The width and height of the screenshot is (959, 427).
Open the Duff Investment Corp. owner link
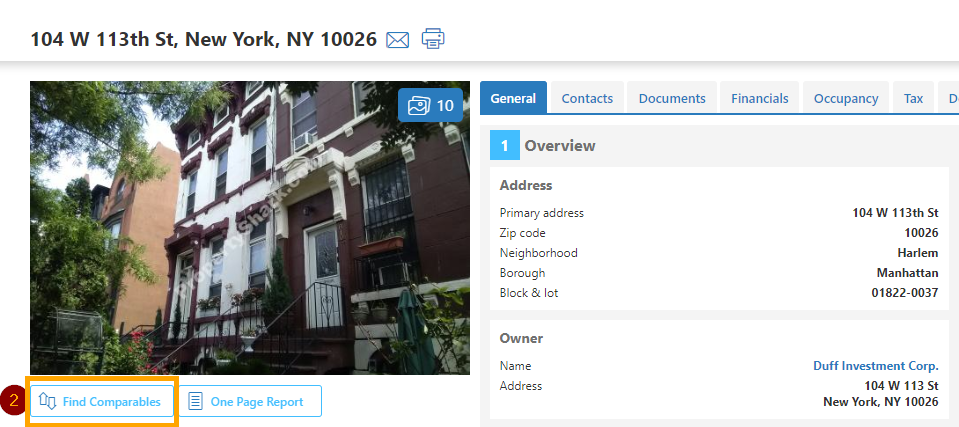tap(875, 366)
